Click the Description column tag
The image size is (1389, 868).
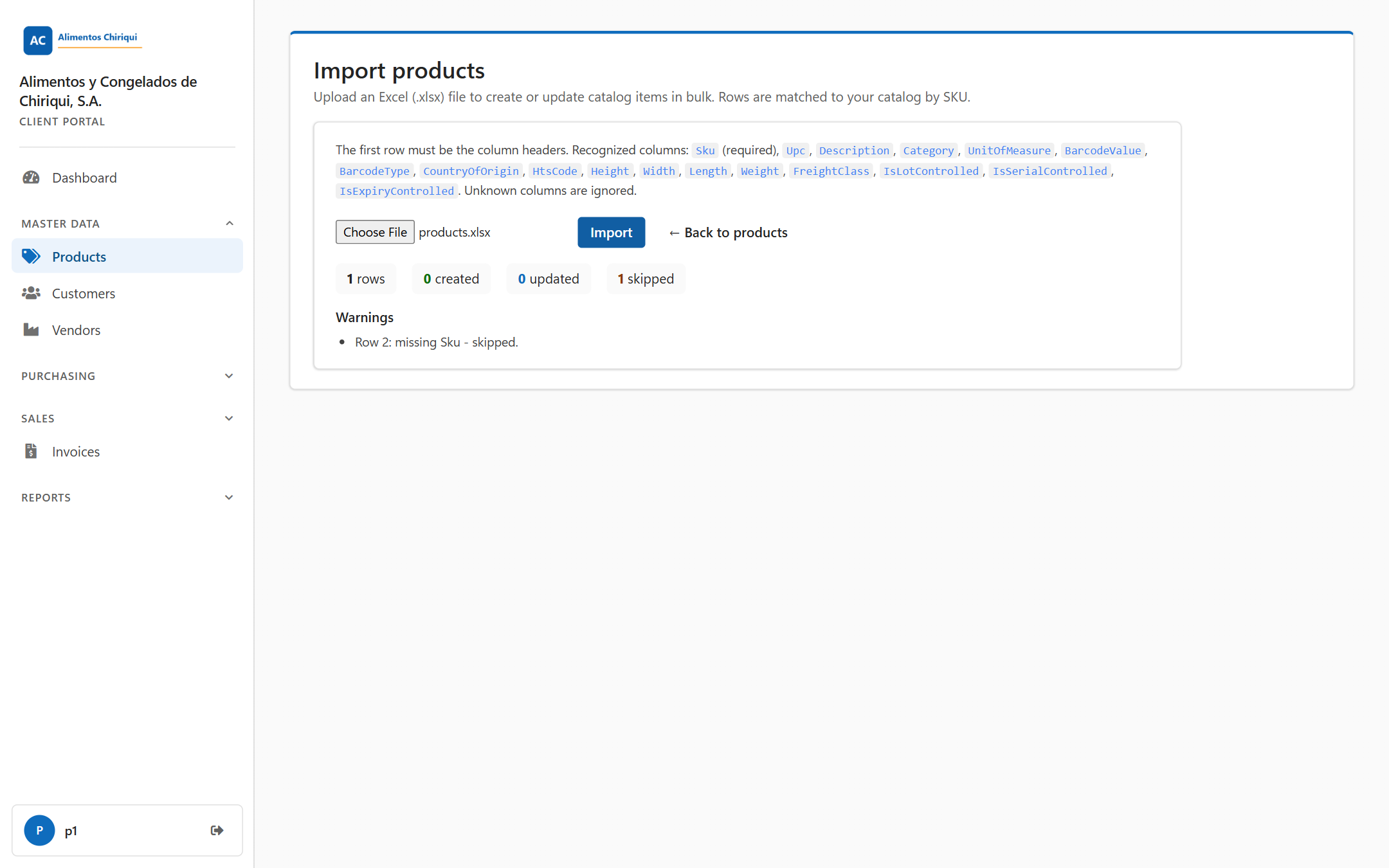click(854, 150)
